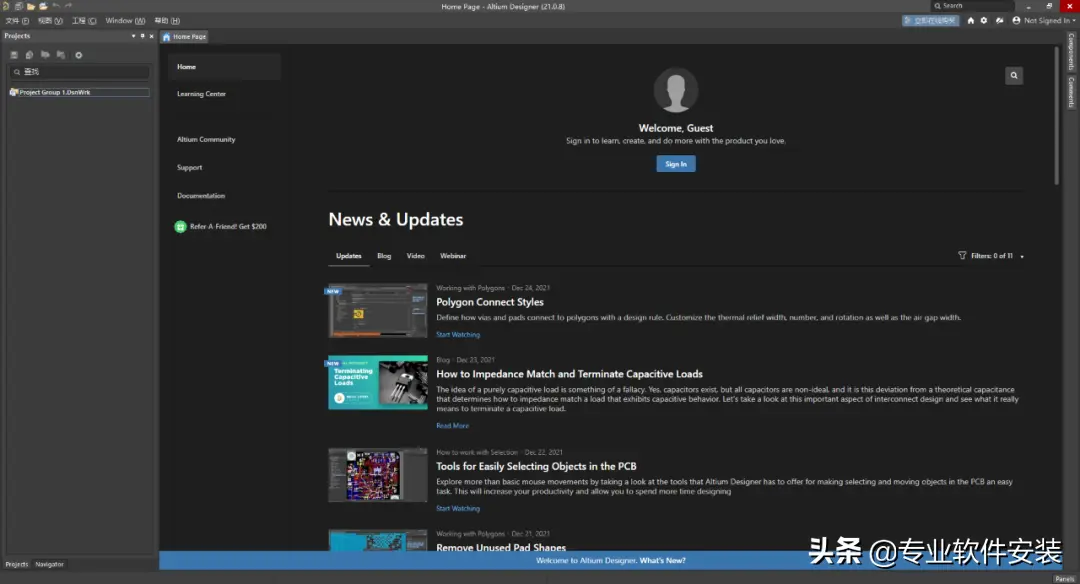Click Refer A Friend! Get $200 link
The width and height of the screenshot is (1080, 584).
click(228, 227)
